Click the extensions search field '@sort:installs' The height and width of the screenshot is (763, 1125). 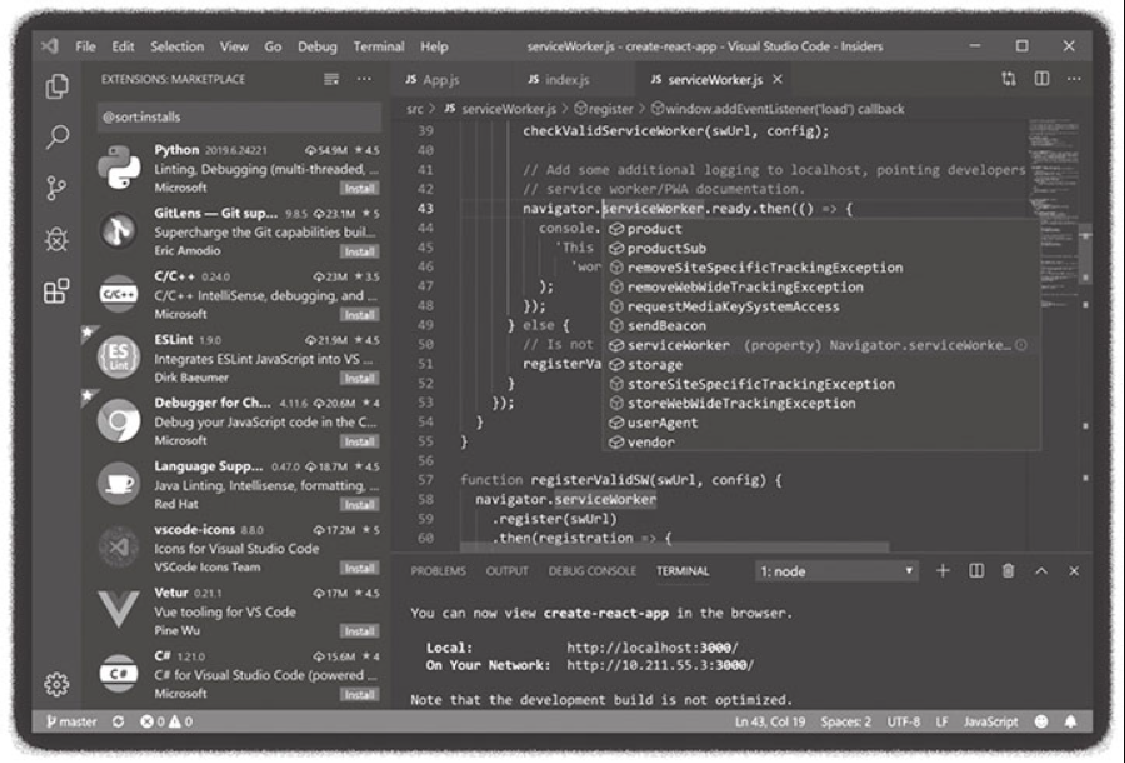click(239, 117)
